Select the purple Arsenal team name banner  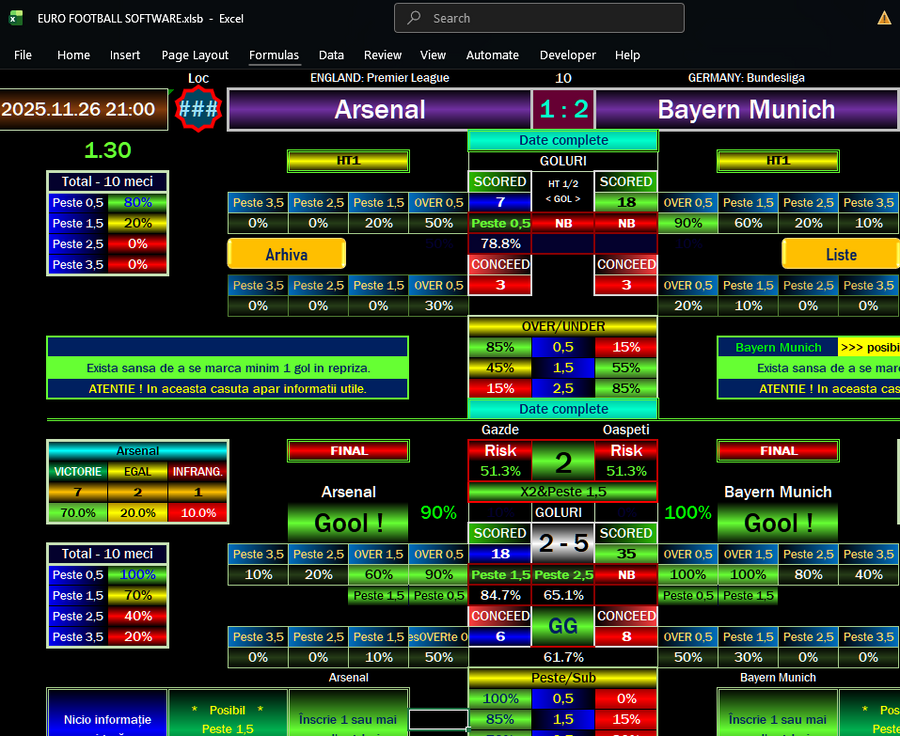tap(379, 110)
